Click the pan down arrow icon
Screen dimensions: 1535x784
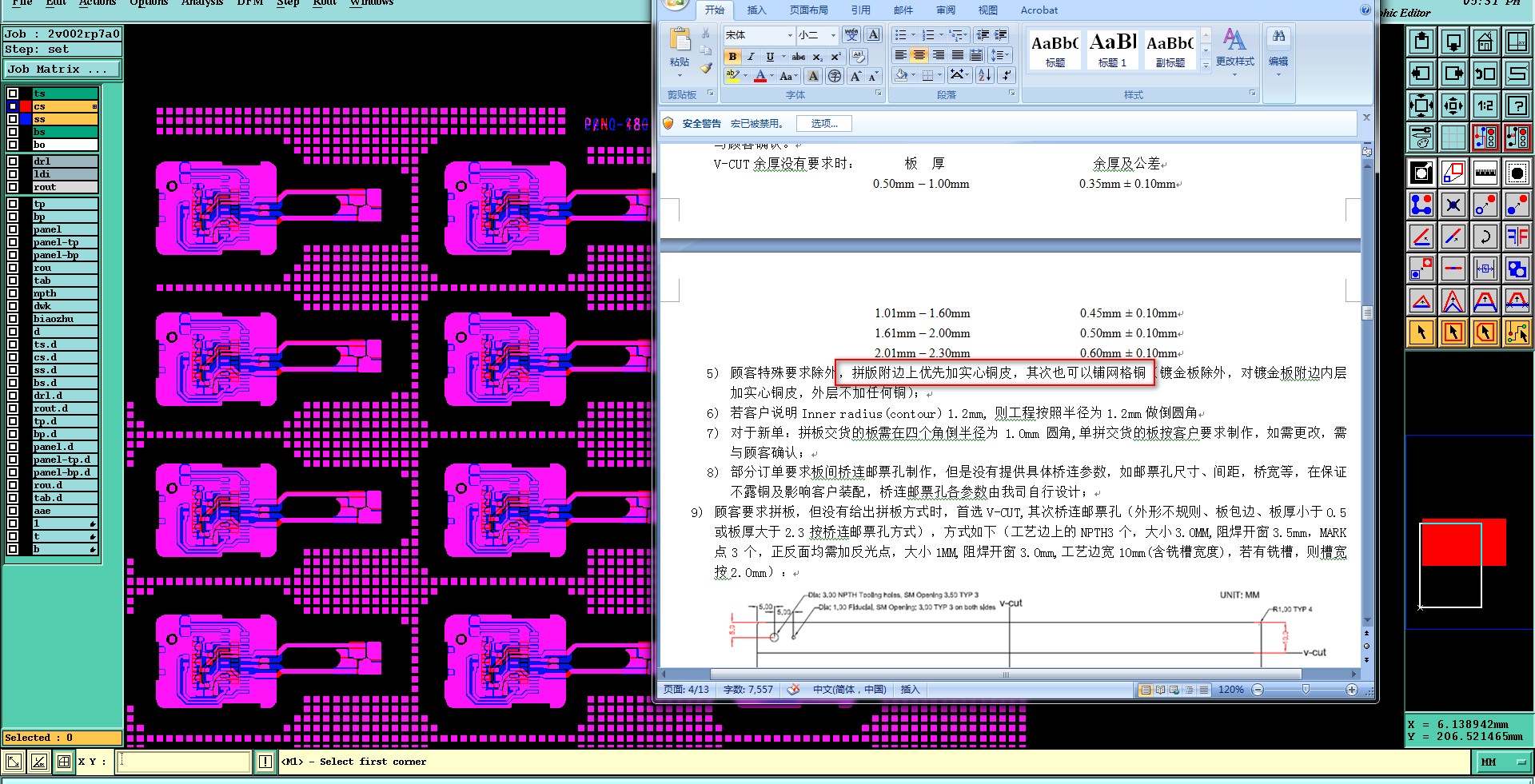pyautogui.click(x=1453, y=42)
